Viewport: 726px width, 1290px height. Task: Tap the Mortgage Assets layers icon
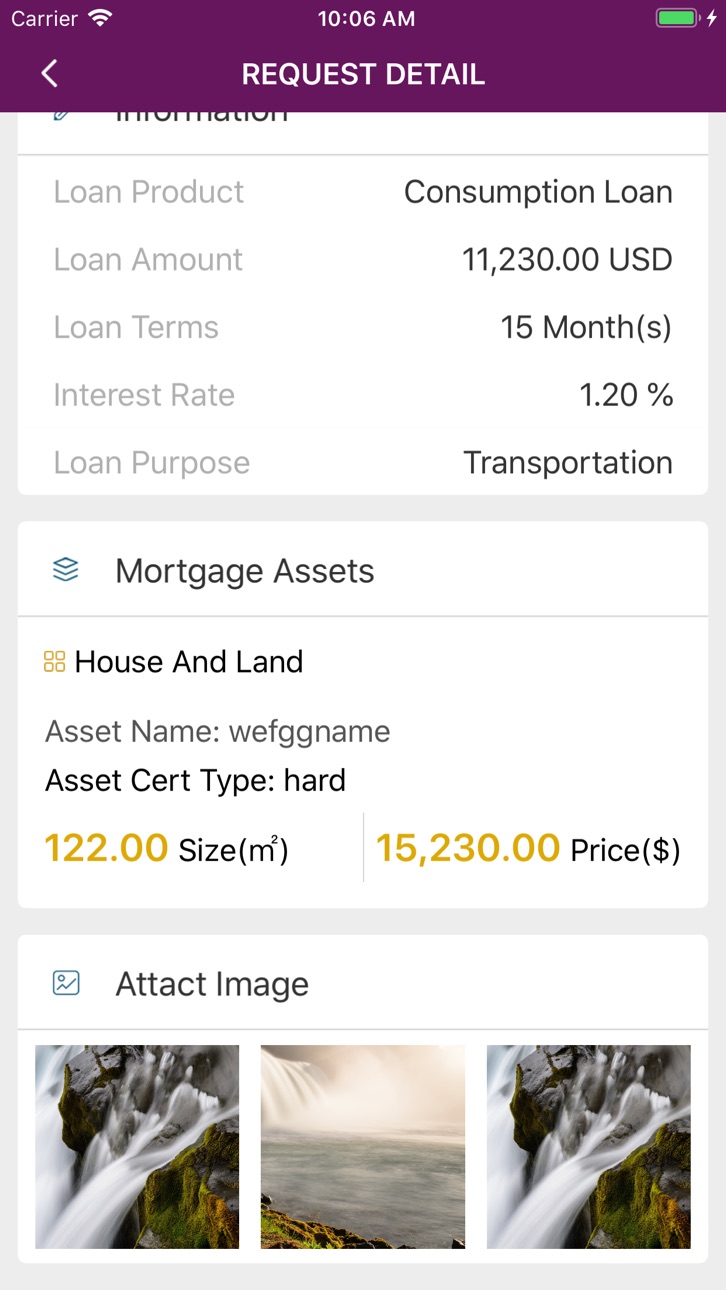65,570
